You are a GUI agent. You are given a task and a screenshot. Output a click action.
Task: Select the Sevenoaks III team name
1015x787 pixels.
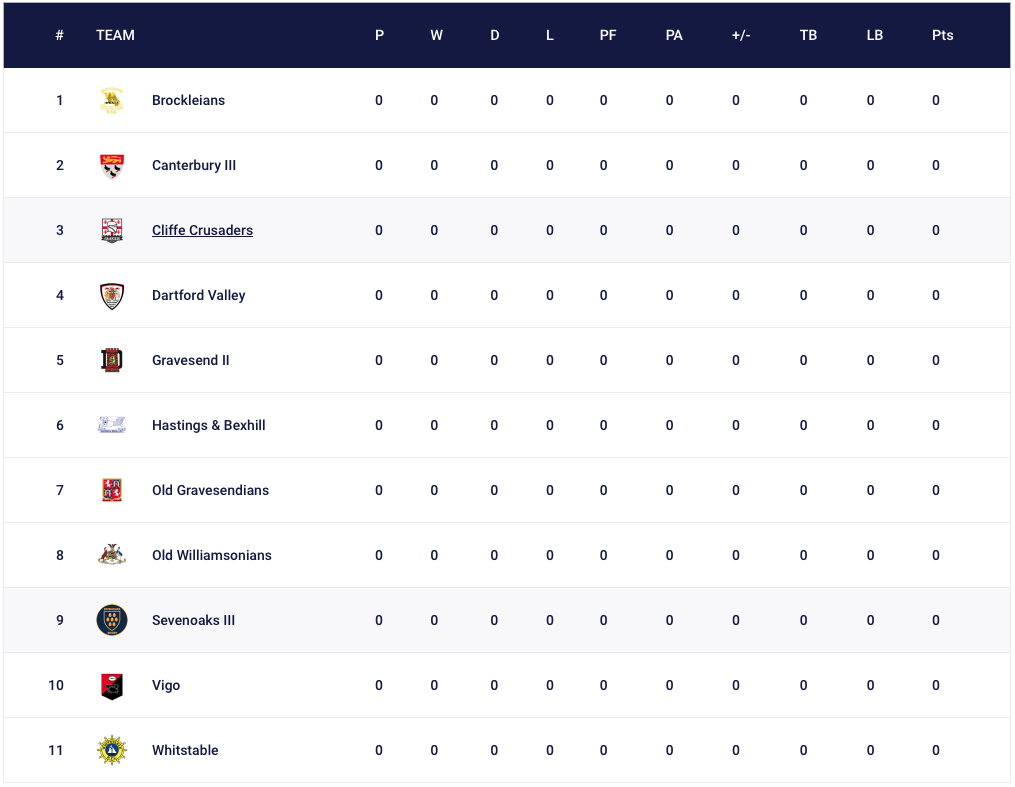click(194, 620)
